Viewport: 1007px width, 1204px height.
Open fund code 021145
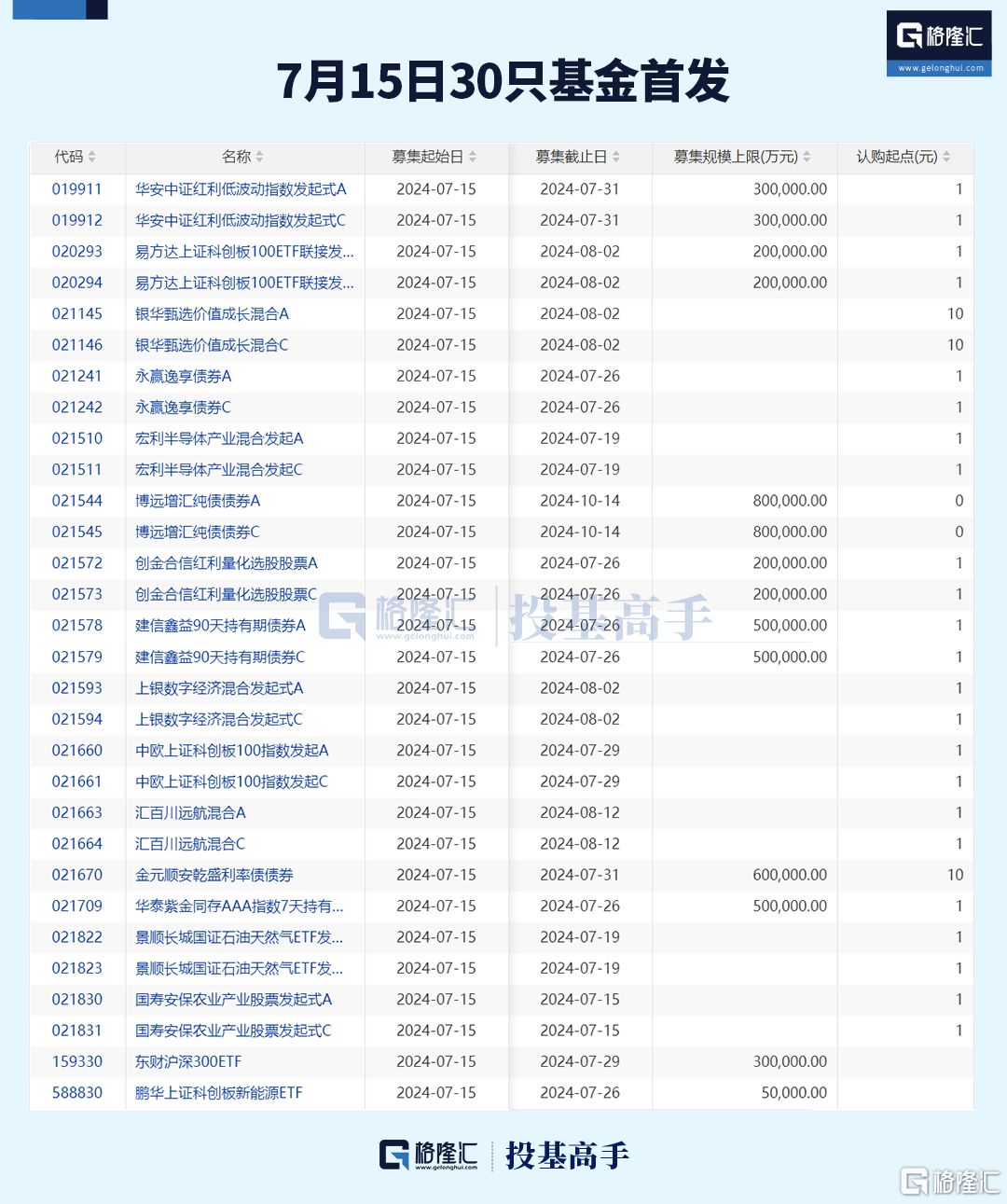point(77,314)
